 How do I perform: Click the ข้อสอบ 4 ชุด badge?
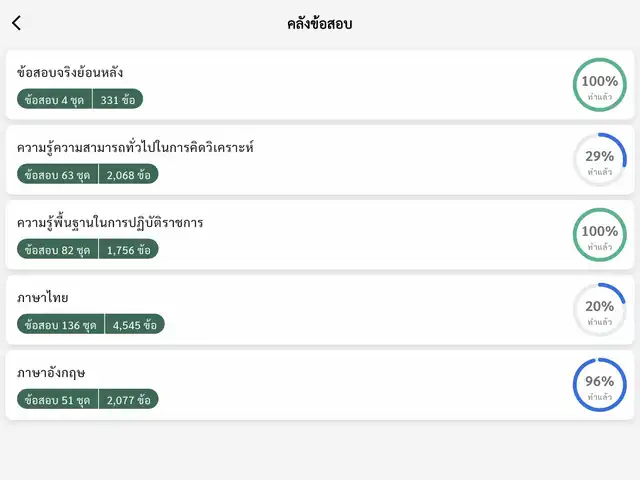click(x=55, y=99)
